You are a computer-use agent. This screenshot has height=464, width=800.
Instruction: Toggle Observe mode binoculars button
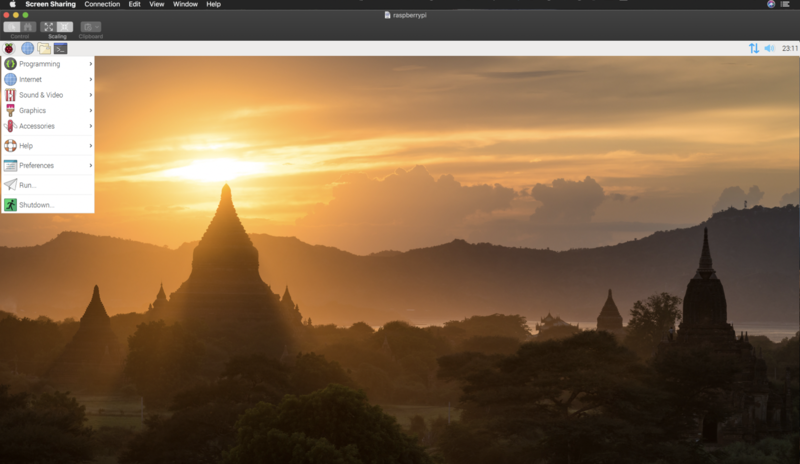click(x=28, y=27)
